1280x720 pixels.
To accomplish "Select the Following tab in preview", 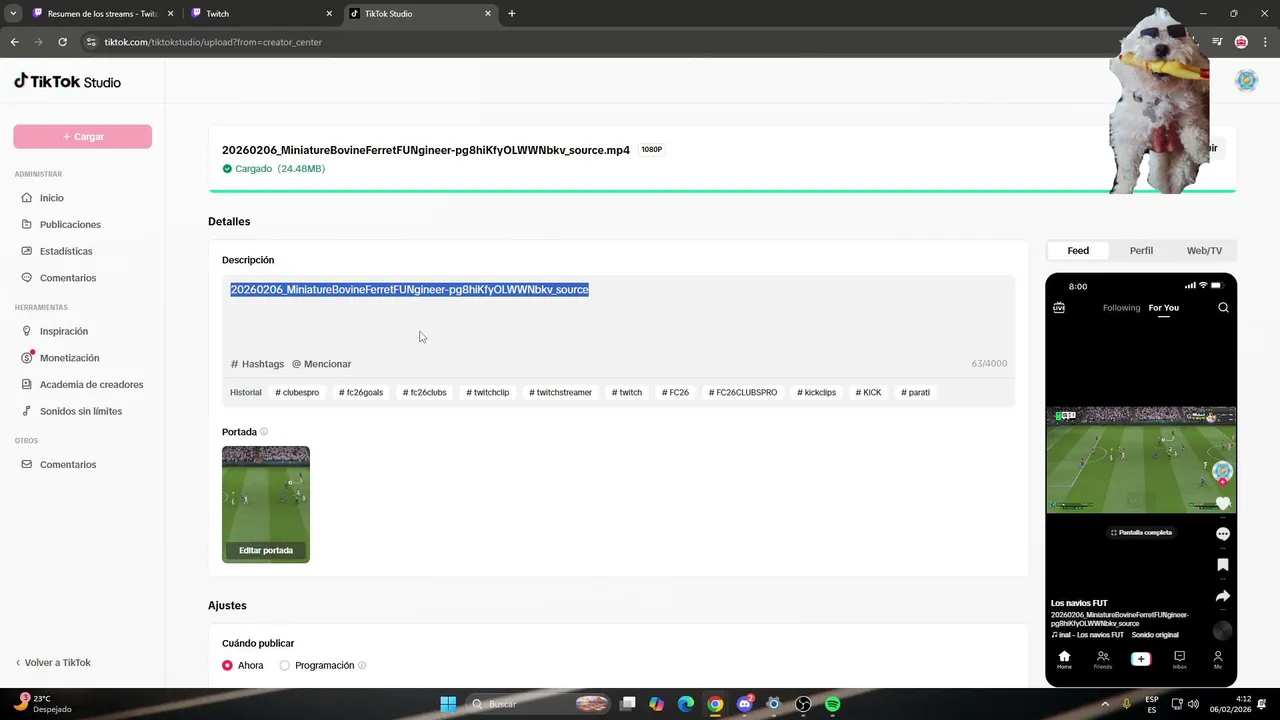I will [1121, 308].
